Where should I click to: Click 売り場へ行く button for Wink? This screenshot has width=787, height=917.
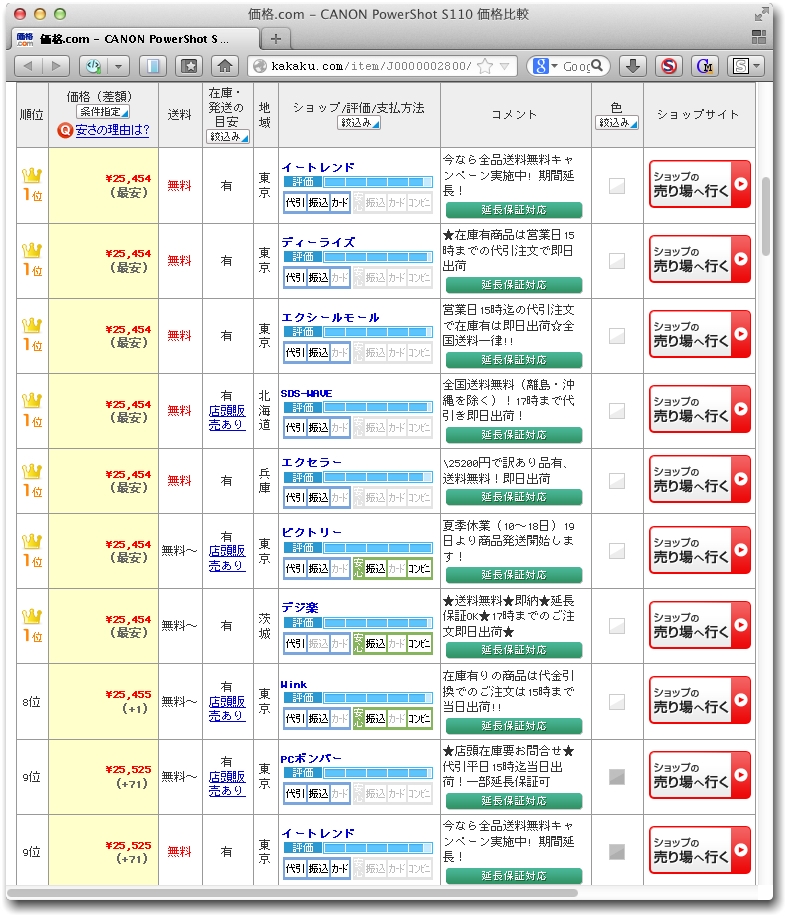[x=700, y=700]
